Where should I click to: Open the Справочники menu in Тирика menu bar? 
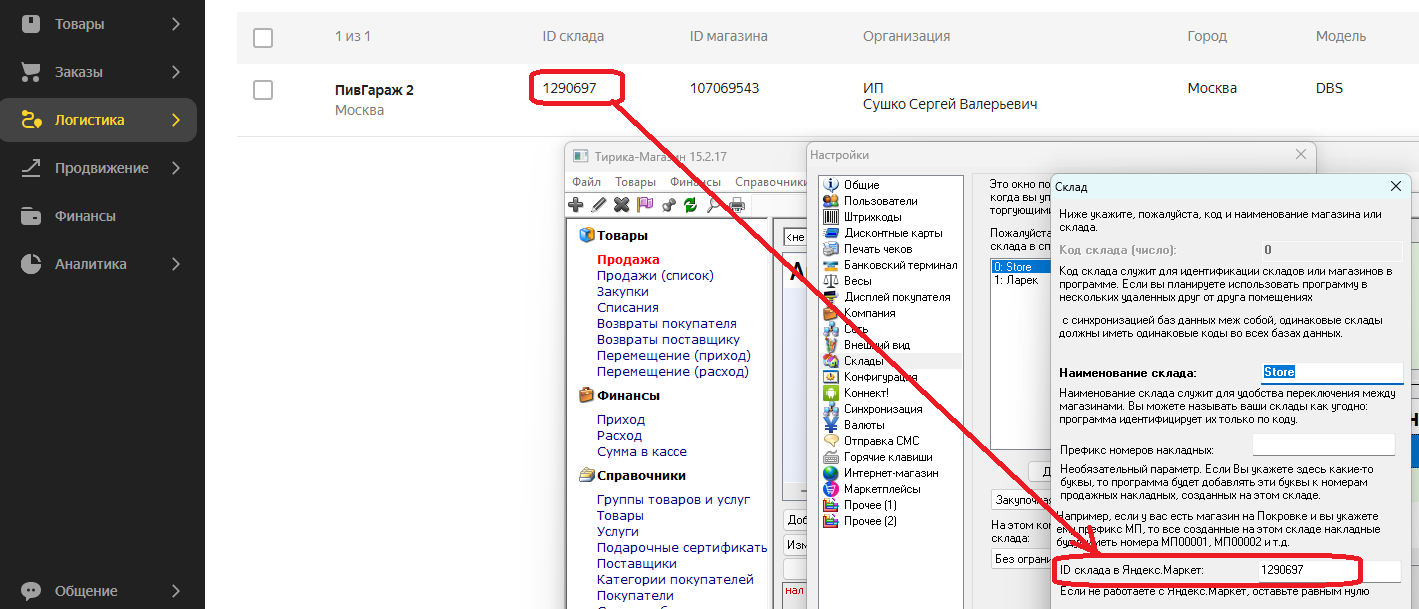tap(771, 182)
